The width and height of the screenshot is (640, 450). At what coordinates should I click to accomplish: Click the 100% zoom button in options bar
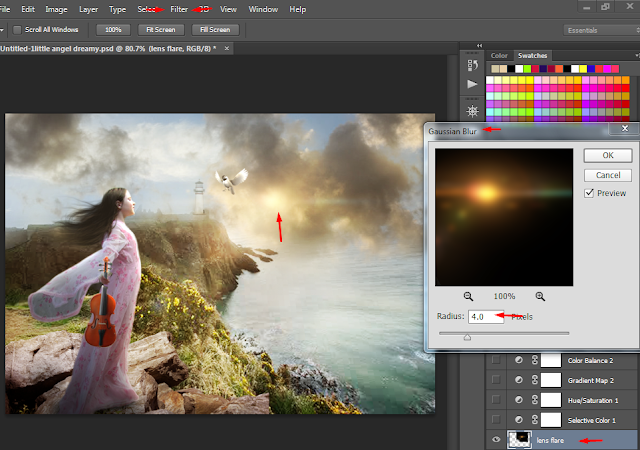[113, 30]
